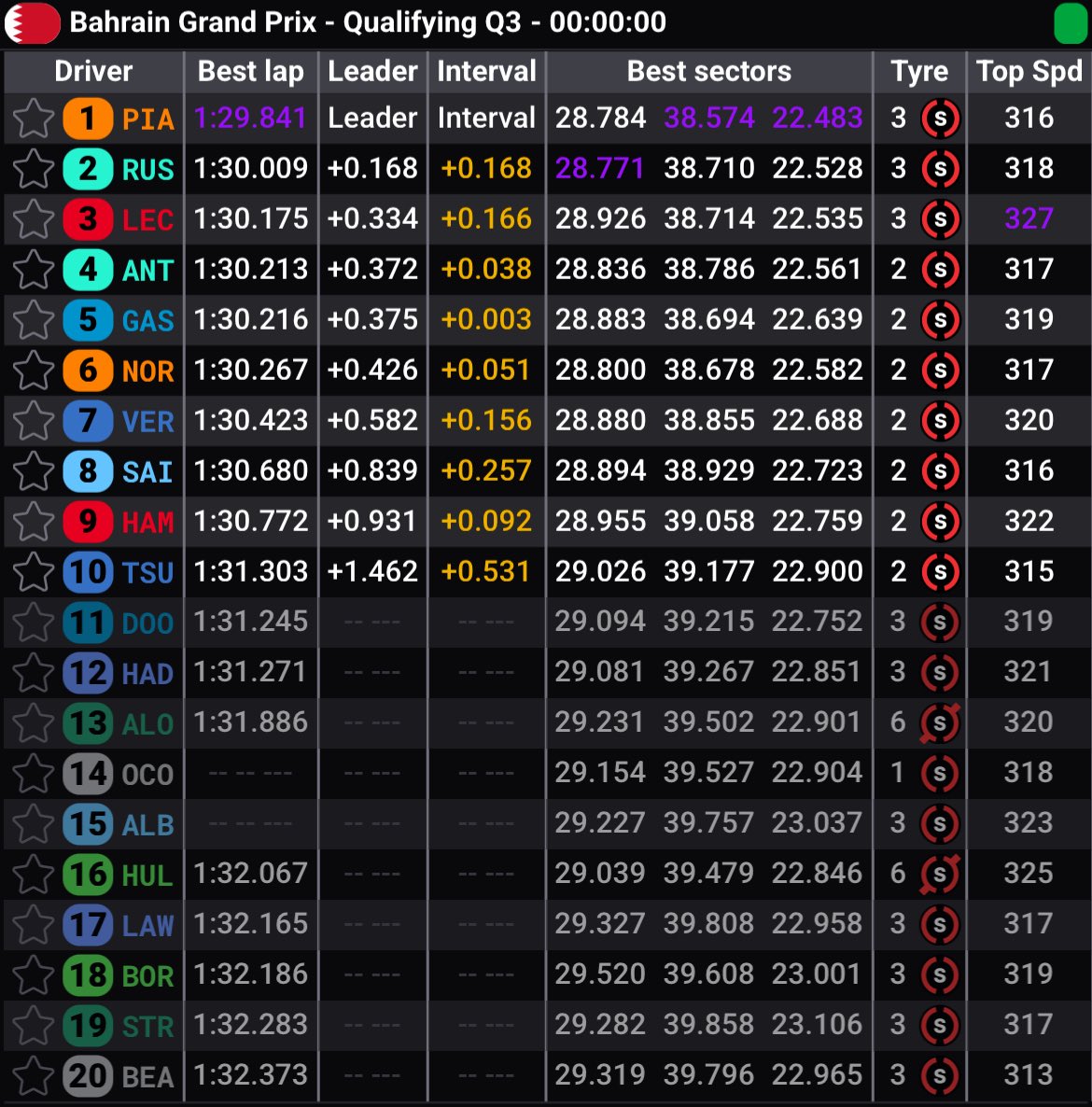Star the LAW driver row

click(x=34, y=925)
